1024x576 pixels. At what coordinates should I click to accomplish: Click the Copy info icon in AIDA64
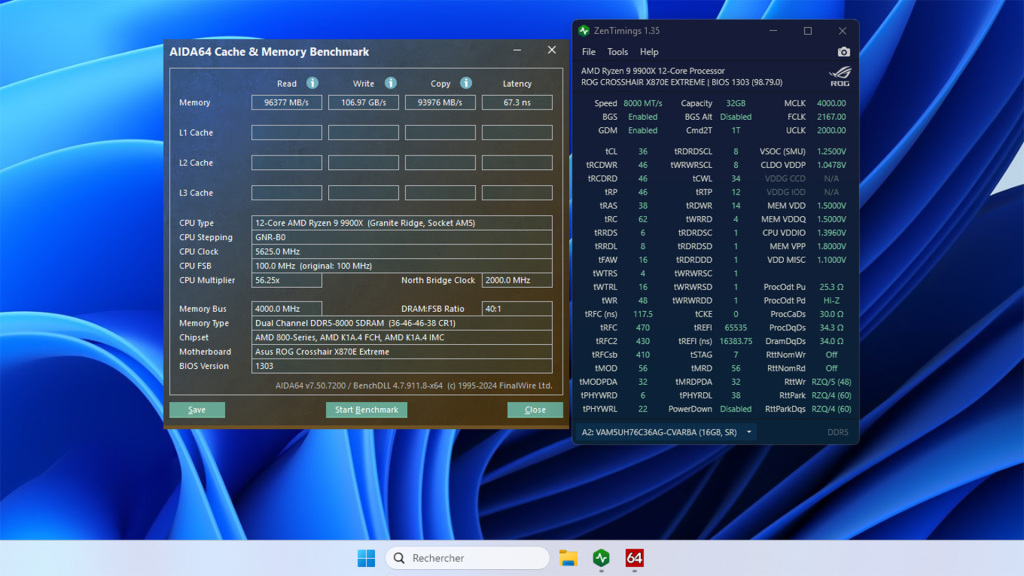tap(466, 83)
